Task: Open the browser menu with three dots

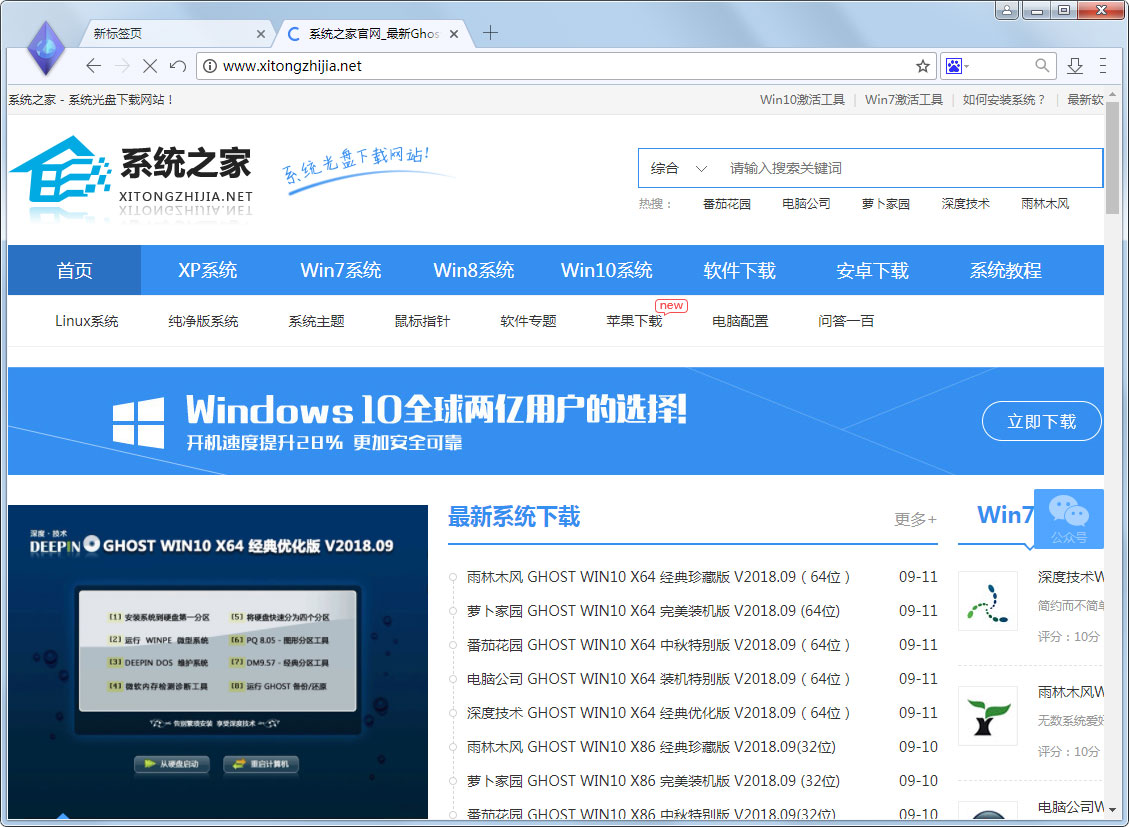Action: coord(1102,66)
